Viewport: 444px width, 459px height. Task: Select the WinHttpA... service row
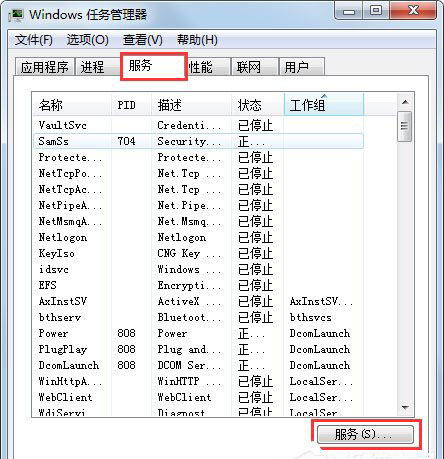(198, 382)
